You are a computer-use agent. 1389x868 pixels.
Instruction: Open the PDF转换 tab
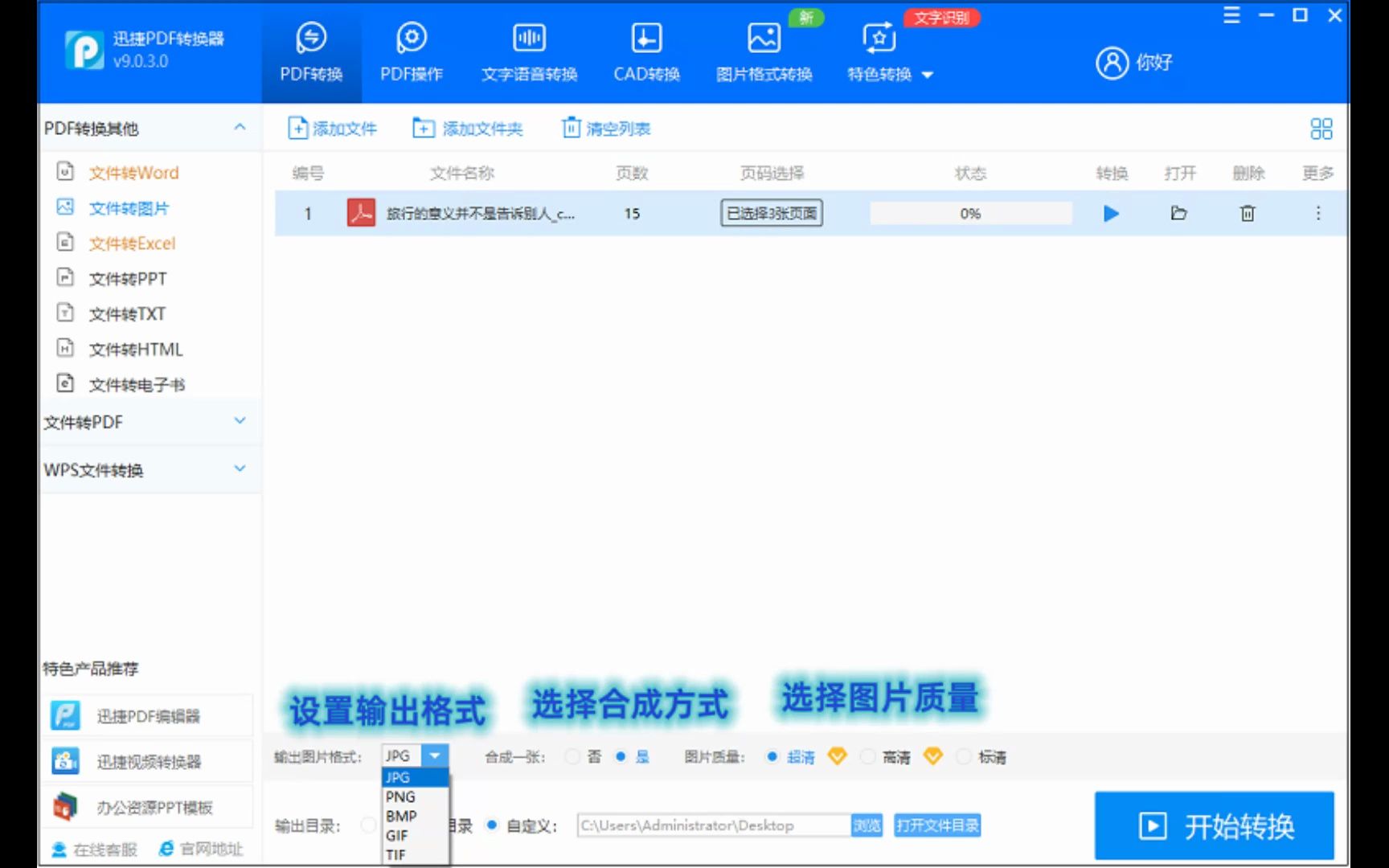pos(311,53)
